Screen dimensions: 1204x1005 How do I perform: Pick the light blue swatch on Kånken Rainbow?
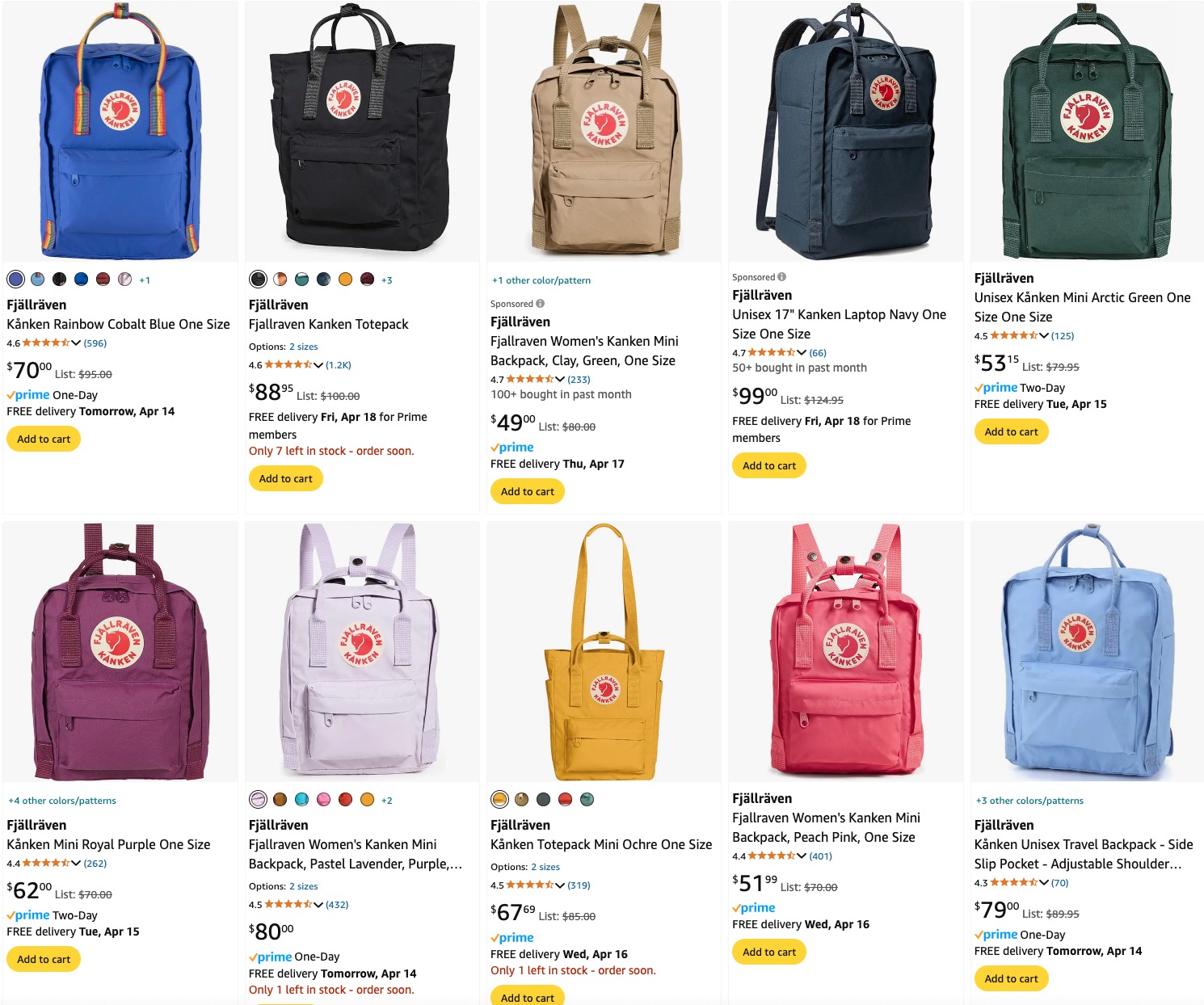[x=37, y=280]
